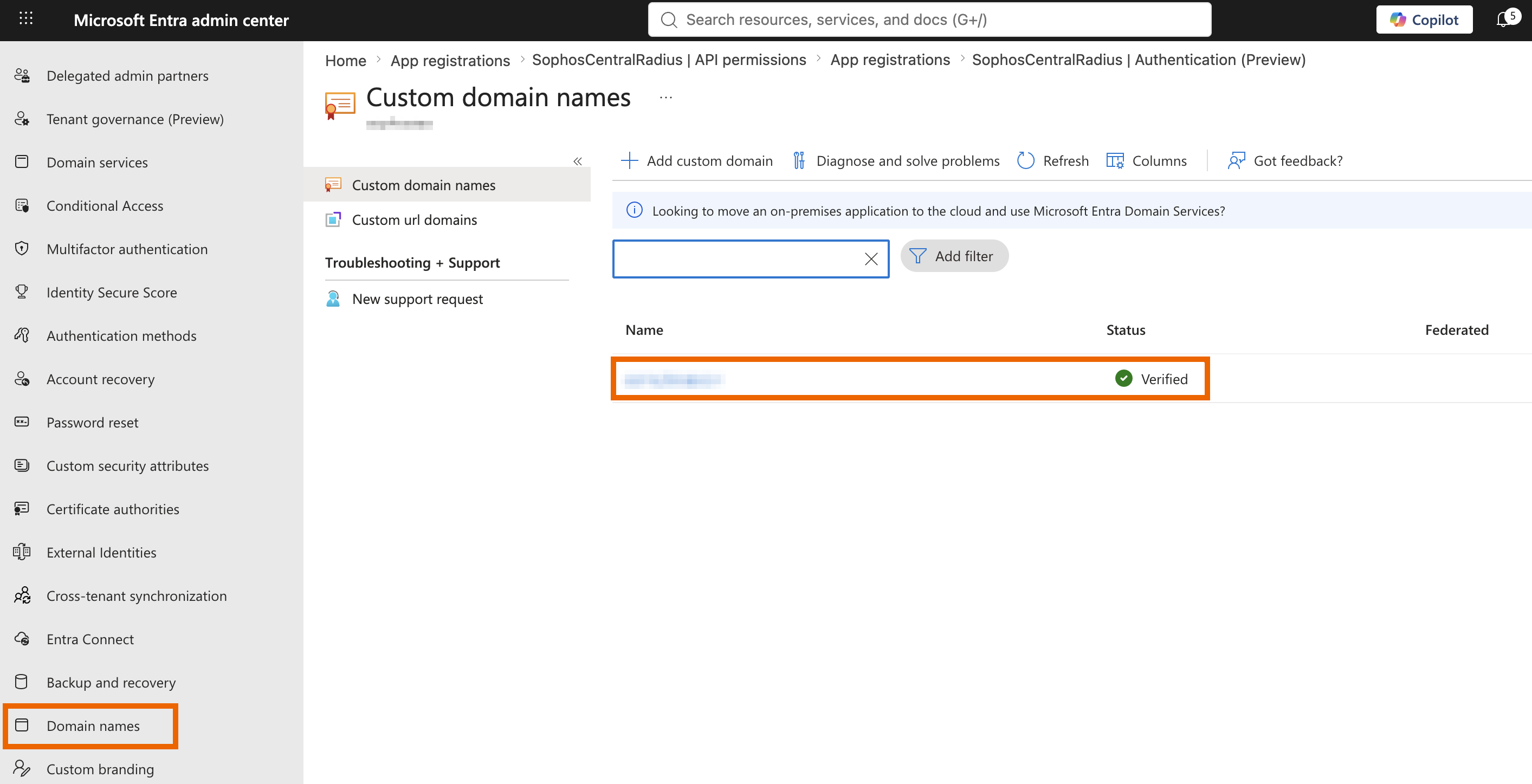Open Custom security attributes
This screenshot has width=1532, height=784.
(x=127, y=466)
